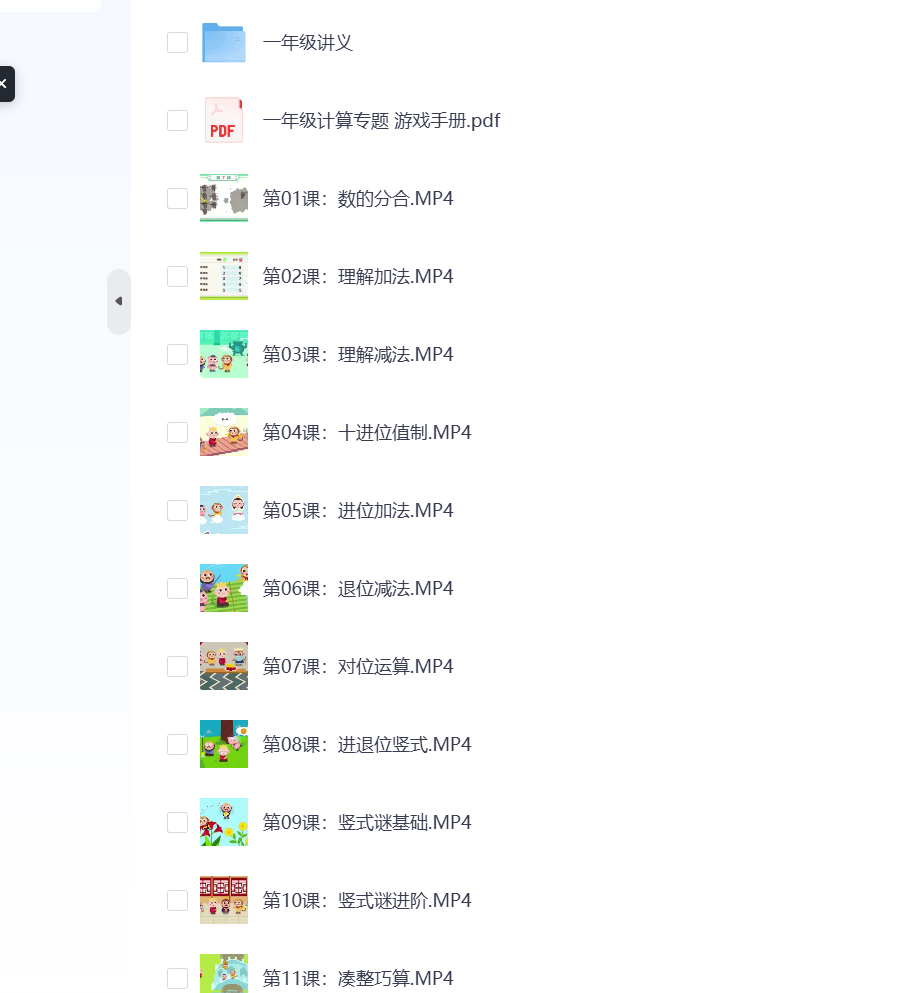Screen dimensions: 911x993
Task: Click thumbnail for 第02课 理解加法
Action: [x=223, y=276]
